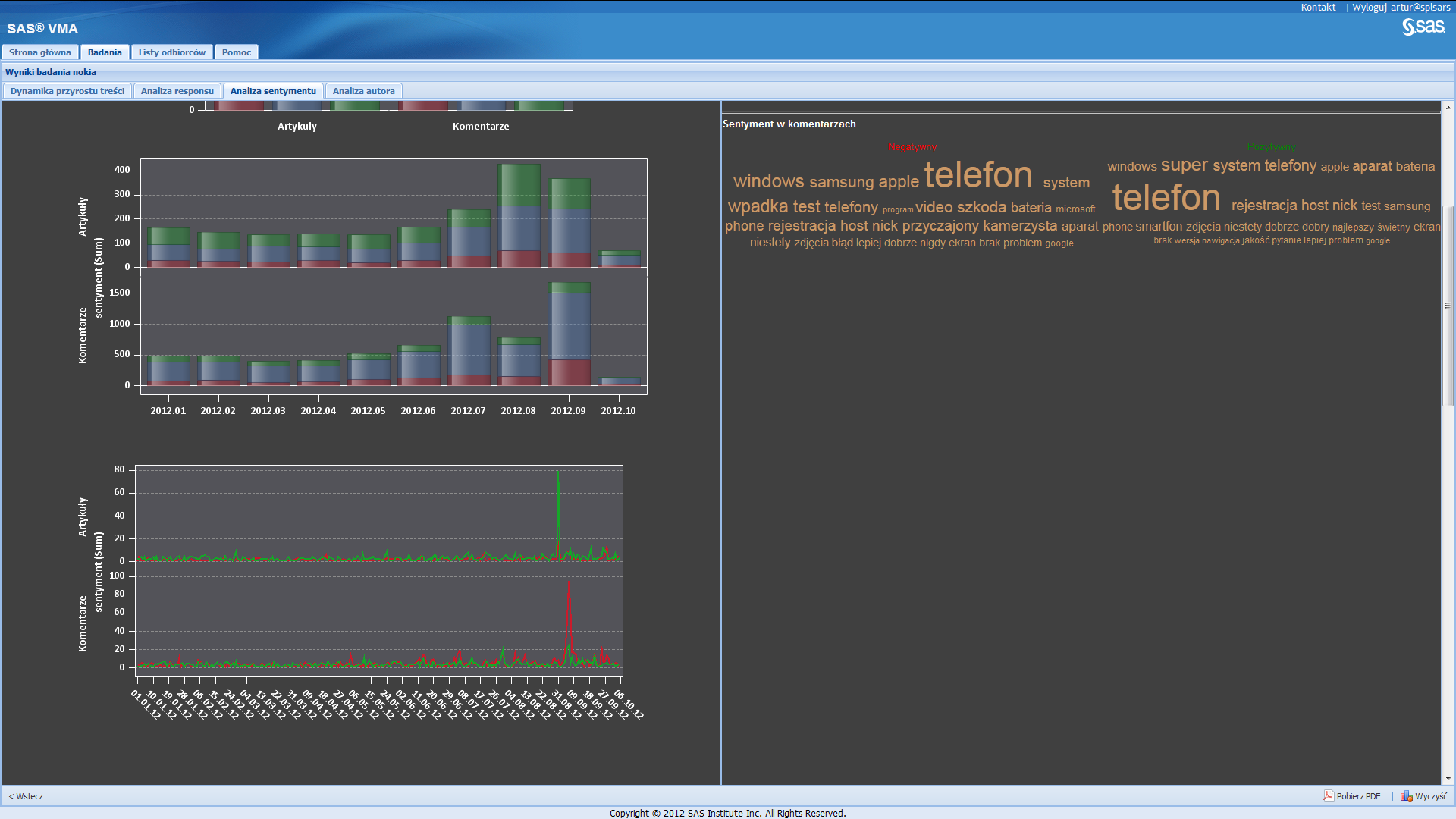
Task: Open the Listy odbiorców tab
Action: (172, 52)
